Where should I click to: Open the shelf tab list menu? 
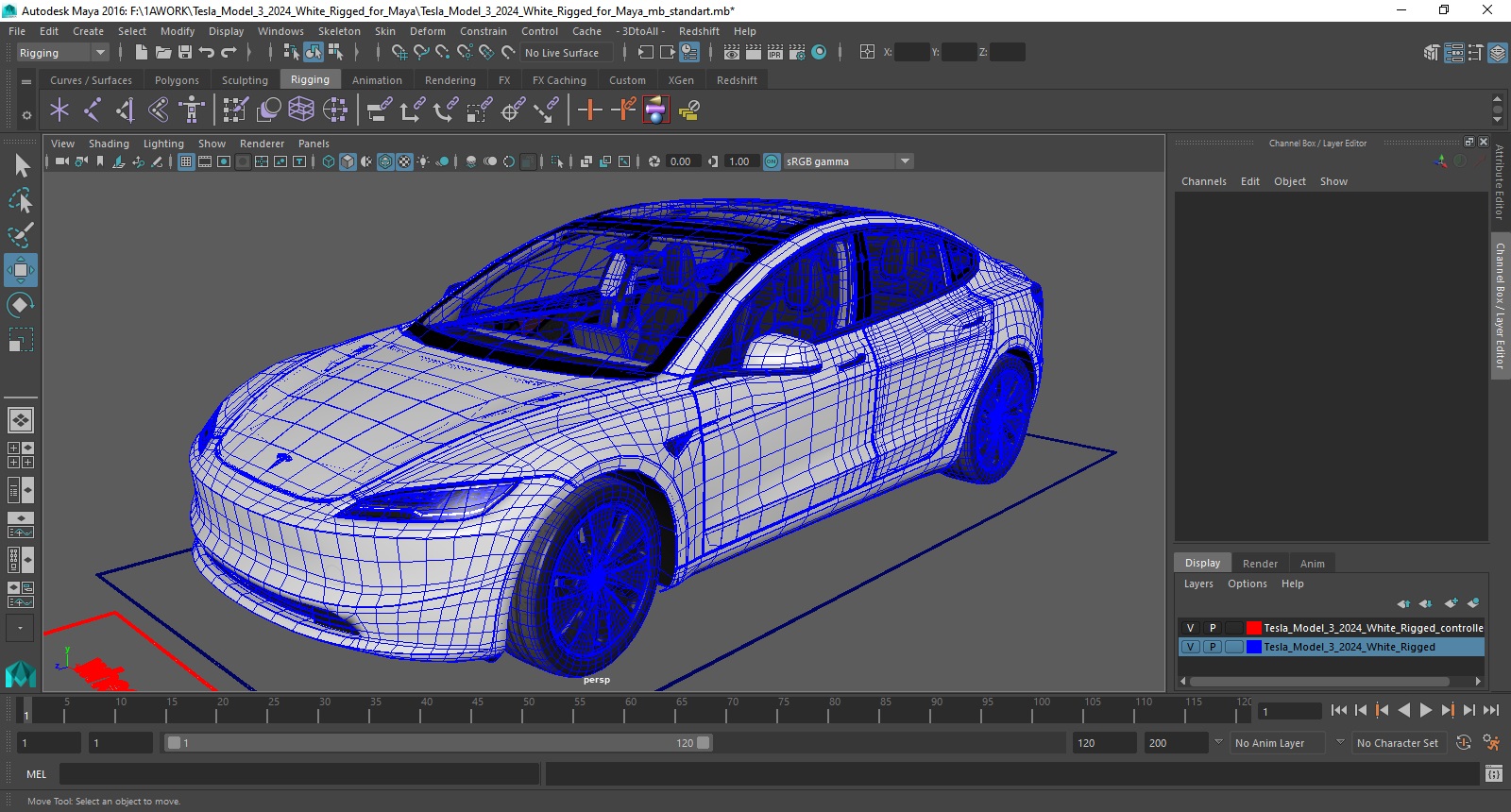tap(26, 82)
